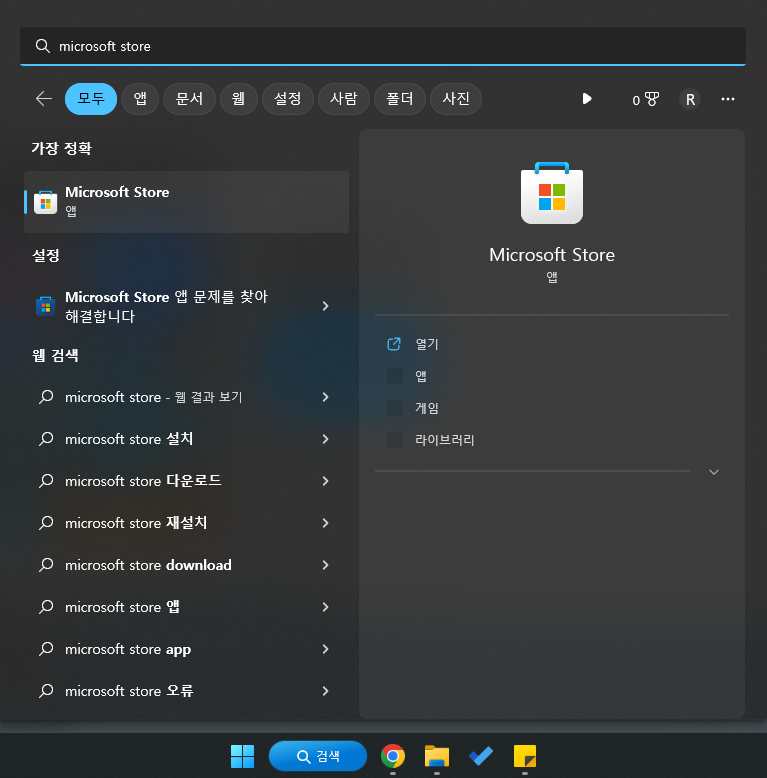Screen dimensions: 767x778
Task: Open the R account avatar
Action: click(690, 99)
